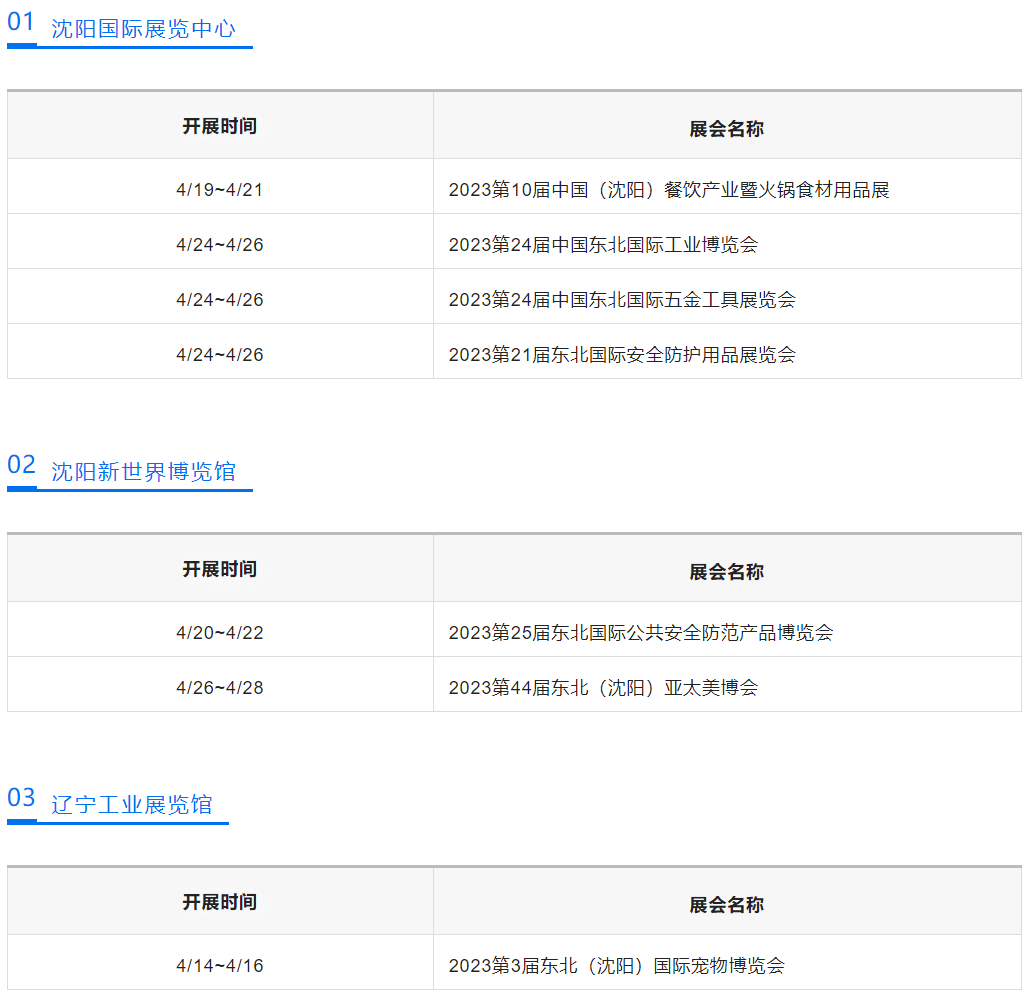
Task: Click 开展时间 header in third table
Action: coord(220,903)
